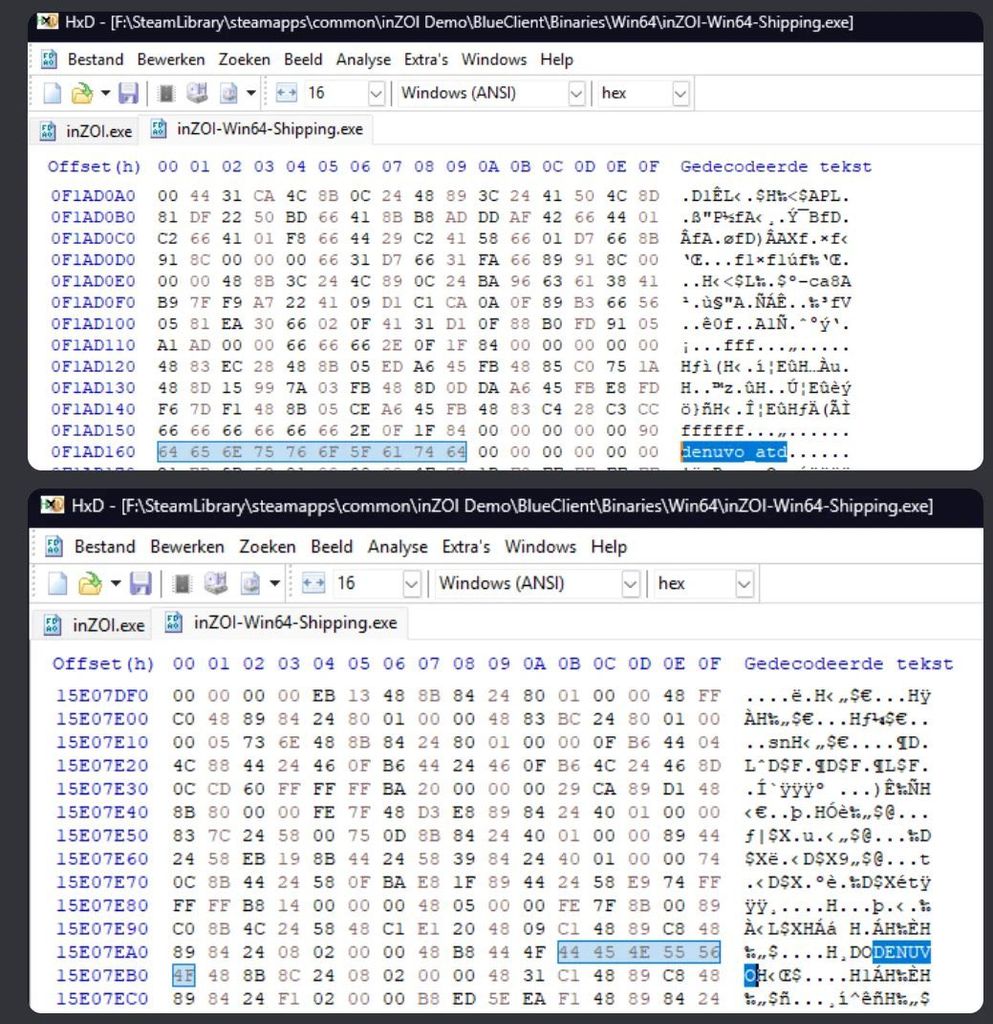Click offset 0F1AD0F0 row label, top window
Image resolution: width=993 pixels, height=1024 pixels.
[93, 302]
